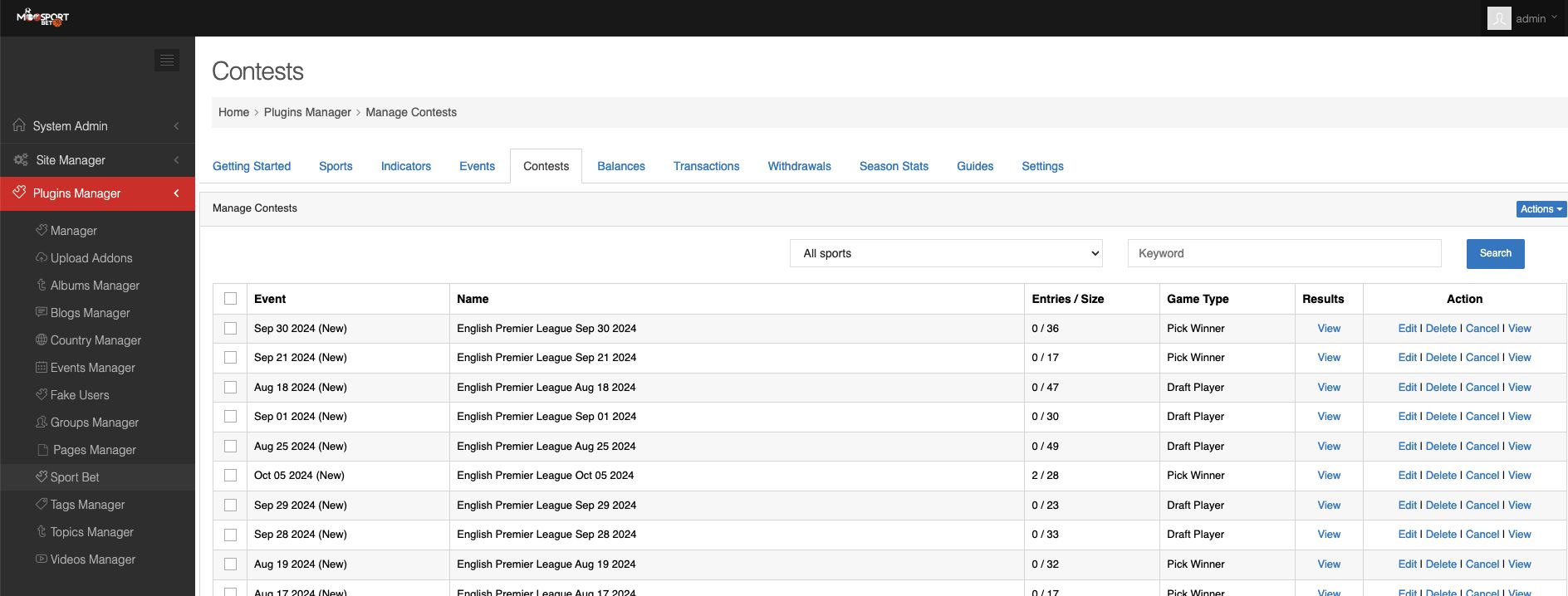Click the Tags Manager tag icon
Screen dimensions: 1568x596
click(42, 504)
